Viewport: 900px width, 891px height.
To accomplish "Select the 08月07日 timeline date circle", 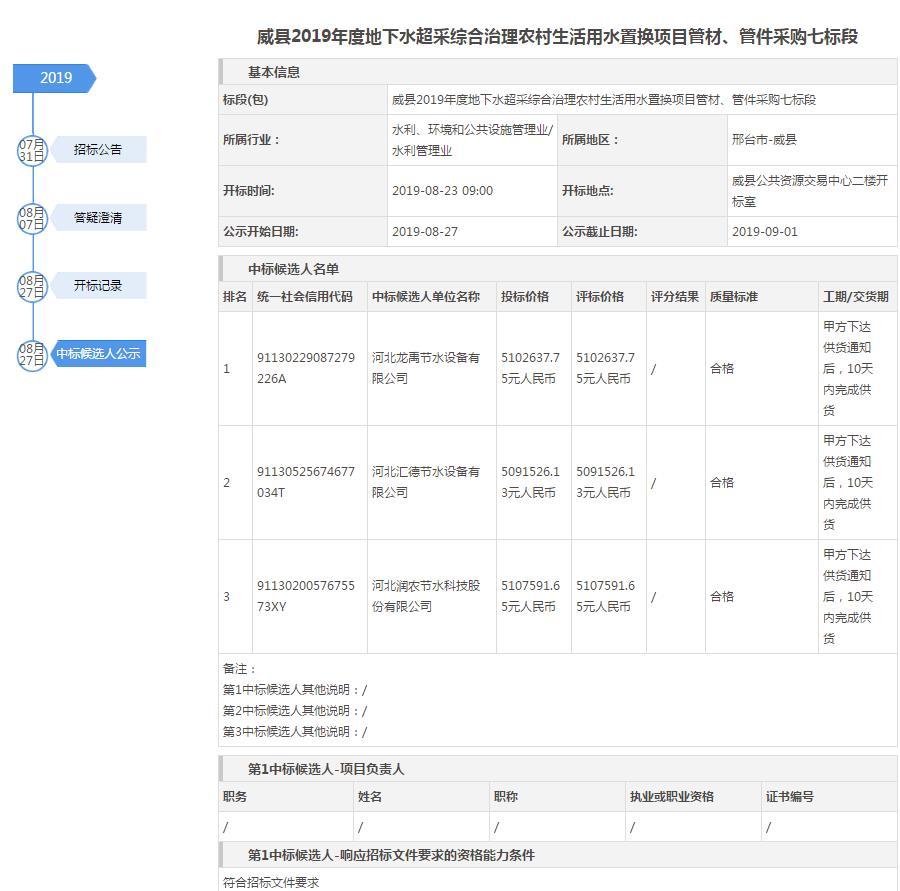I will (32, 218).
